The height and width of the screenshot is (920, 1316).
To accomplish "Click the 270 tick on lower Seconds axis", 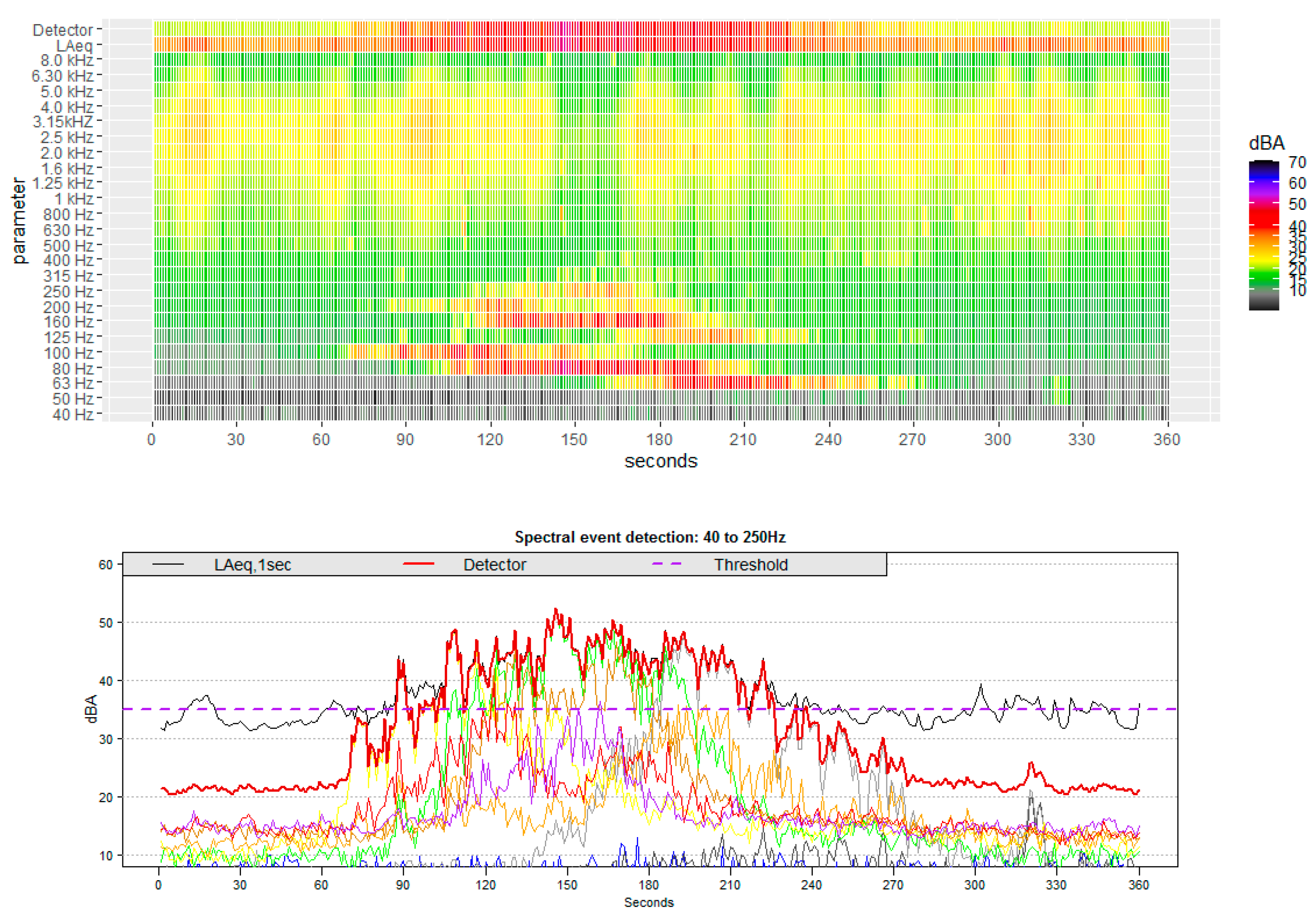I will tap(893, 885).
